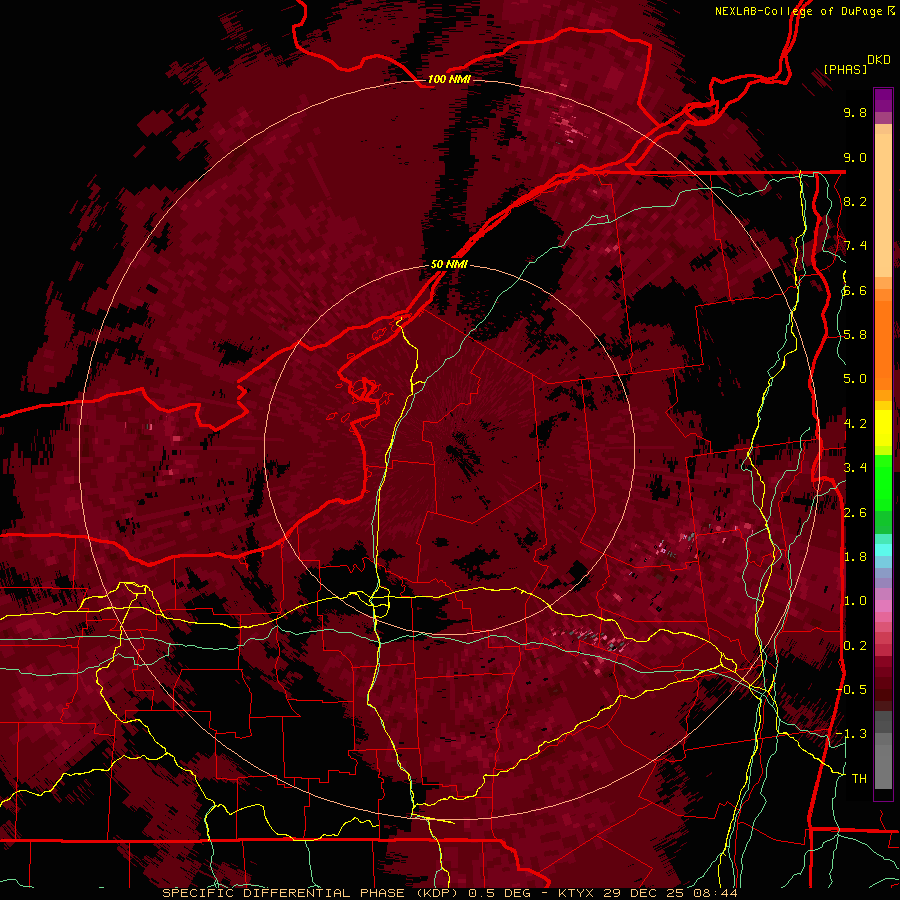900x900 pixels.
Task: Select the 3.4 value on the scale
Action: pyautogui.click(x=855, y=468)
